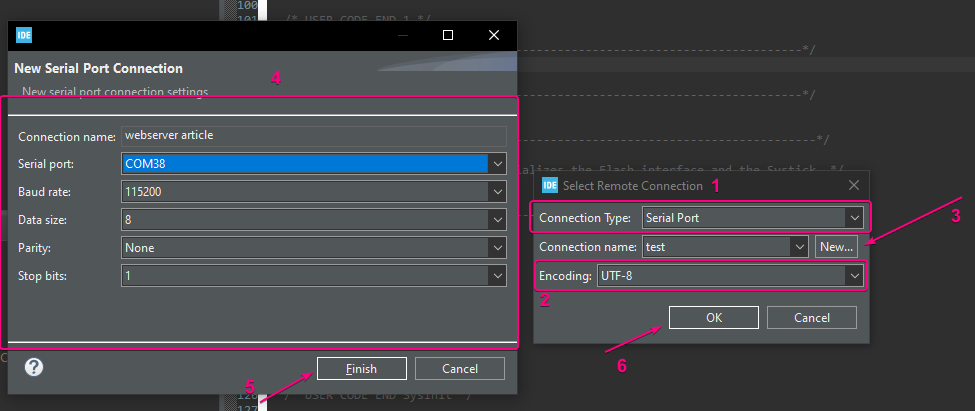Screen dimensions: 975x411
Task: Open the Serial port COM38 dropdown
Action: pos(497,164)
